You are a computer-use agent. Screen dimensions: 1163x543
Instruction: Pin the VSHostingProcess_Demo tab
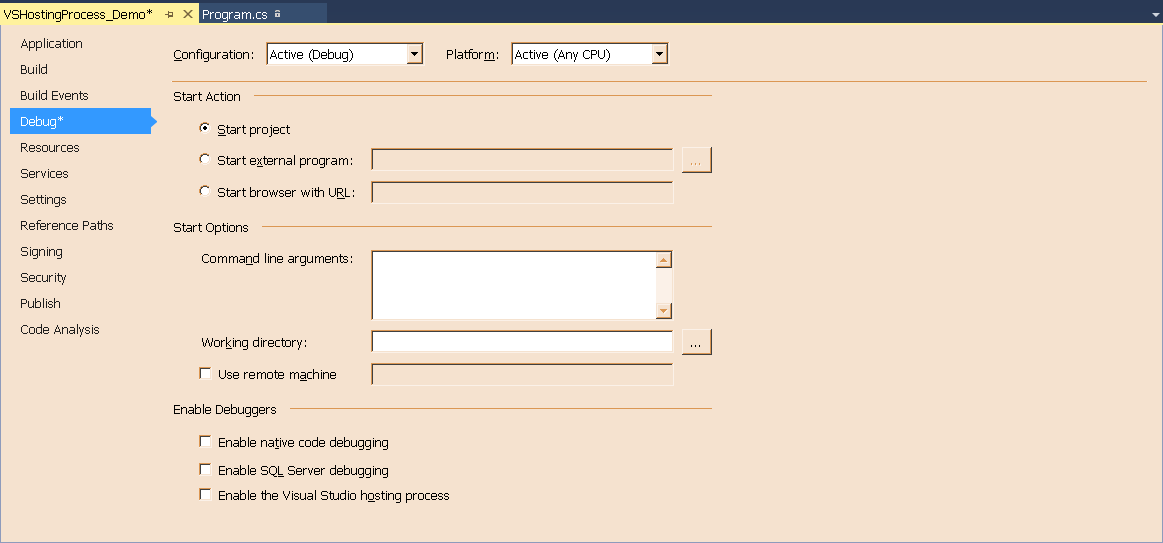click(170, 14)
